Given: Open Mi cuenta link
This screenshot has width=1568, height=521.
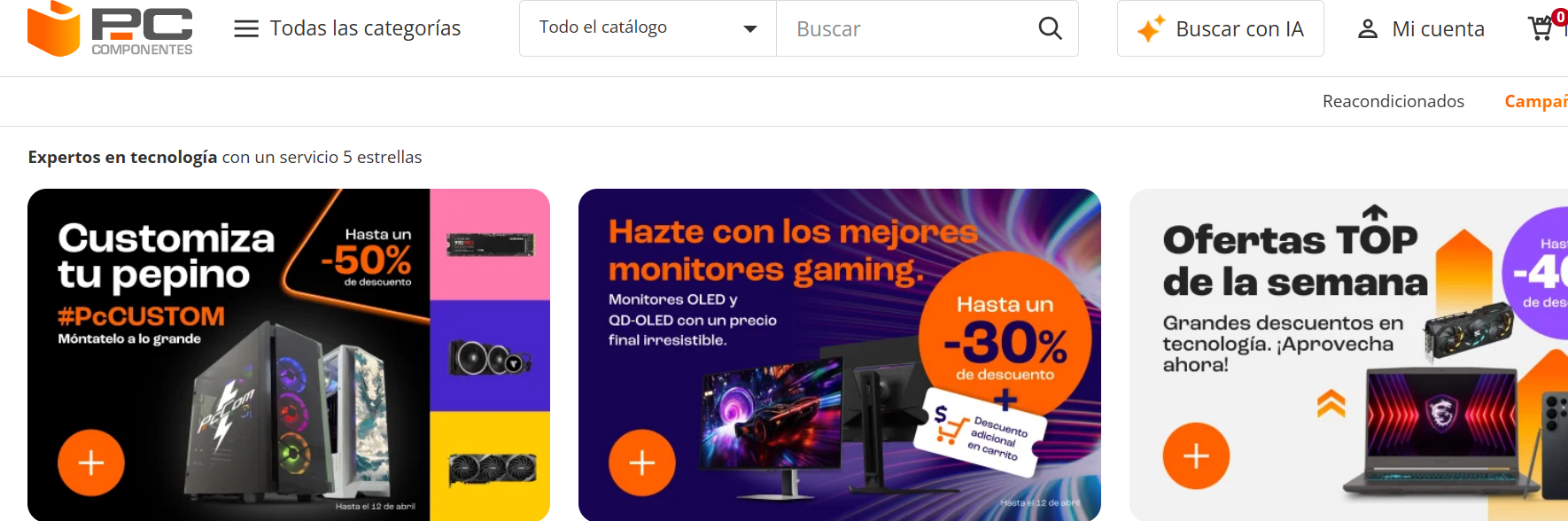Looking at the screenshot, I should [1421, 29].
